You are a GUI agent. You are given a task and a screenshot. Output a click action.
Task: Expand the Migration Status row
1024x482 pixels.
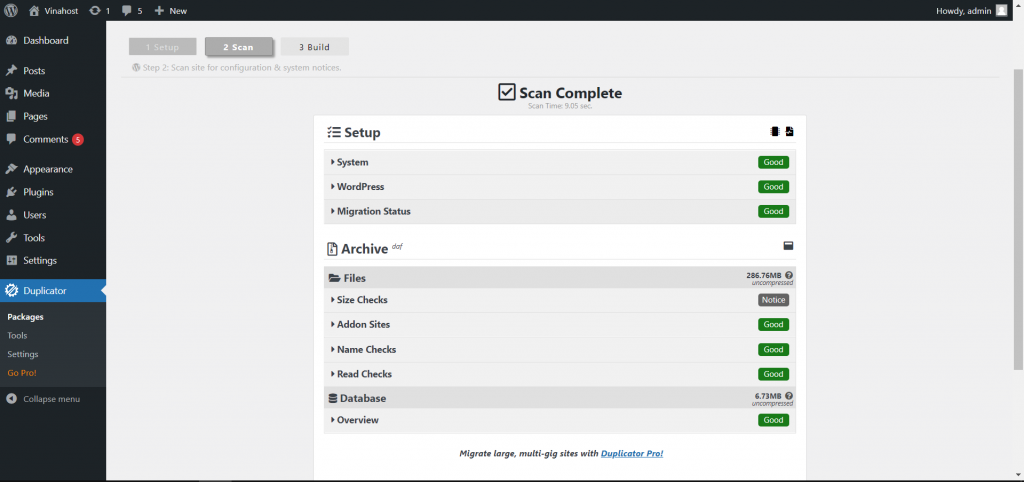coord(373,211)
